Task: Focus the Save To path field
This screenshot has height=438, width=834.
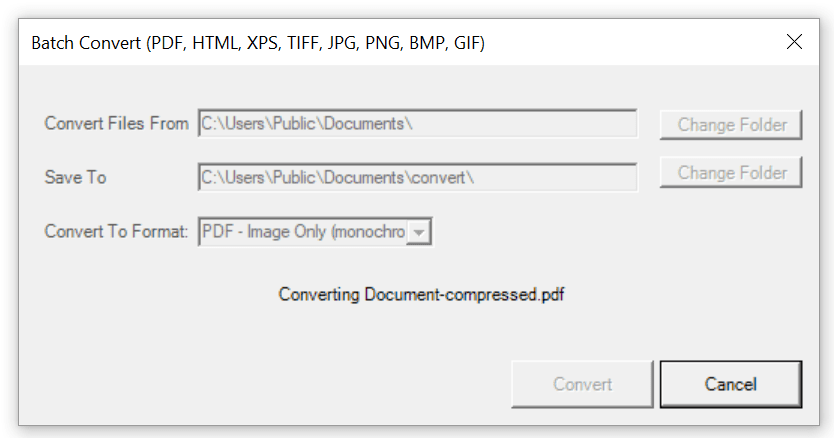Action: click(x=417, y=177)
